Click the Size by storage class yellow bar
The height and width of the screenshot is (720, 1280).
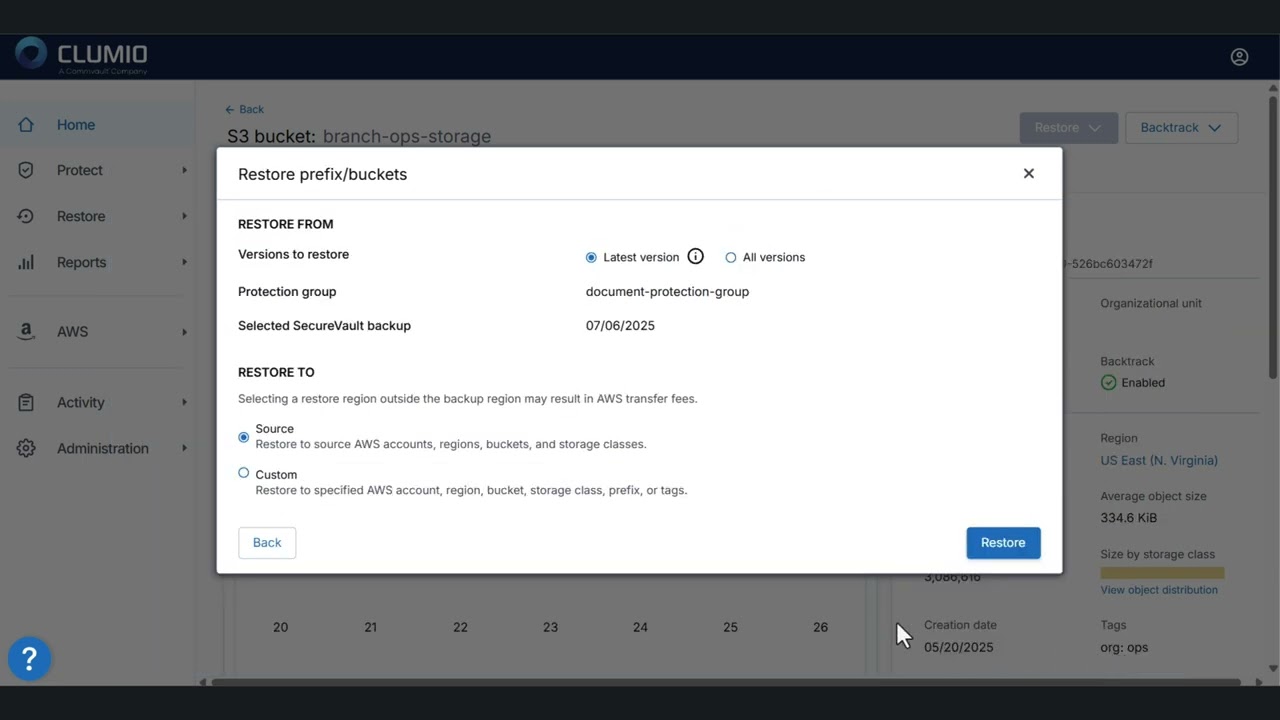tap(1162, 573)
